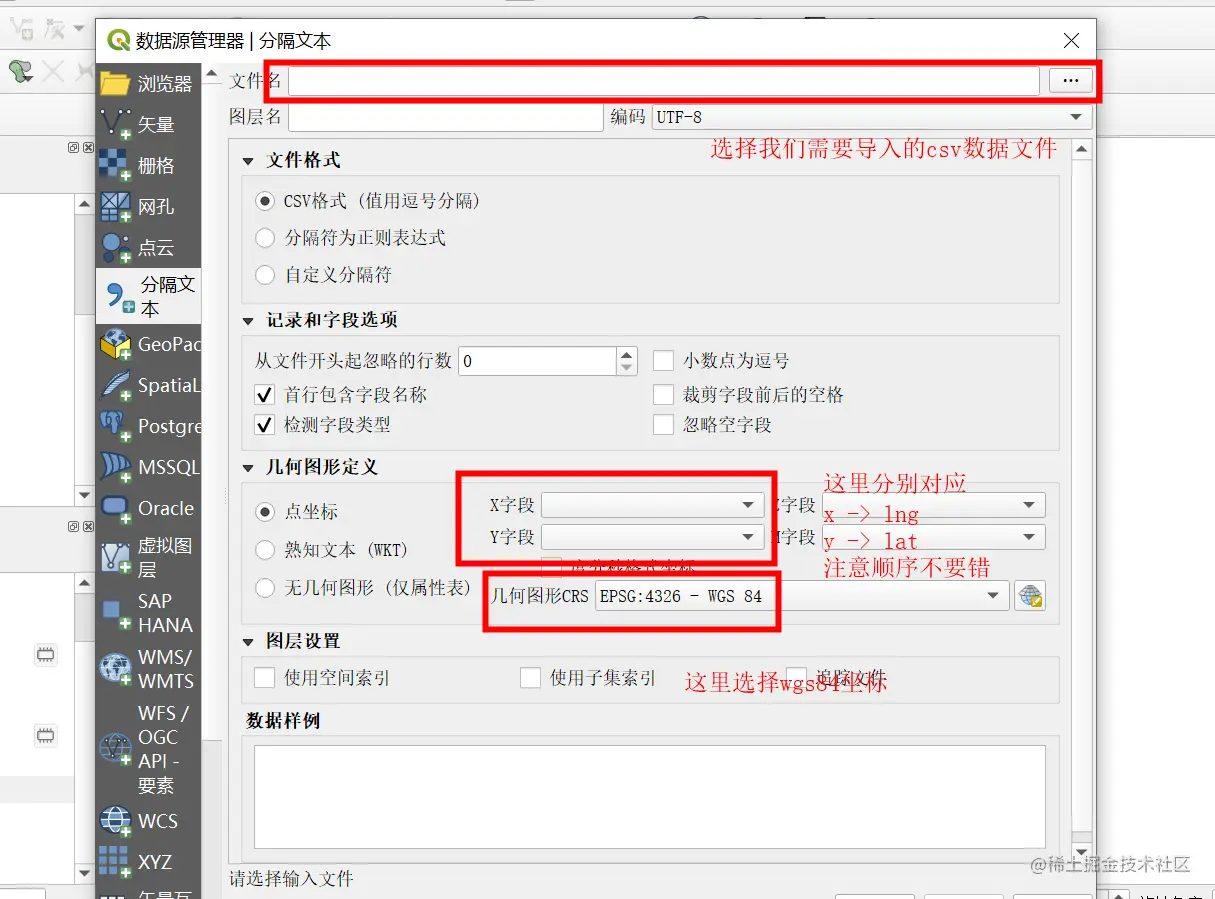Open the M字段 field dropdown

tap(934, 537)
